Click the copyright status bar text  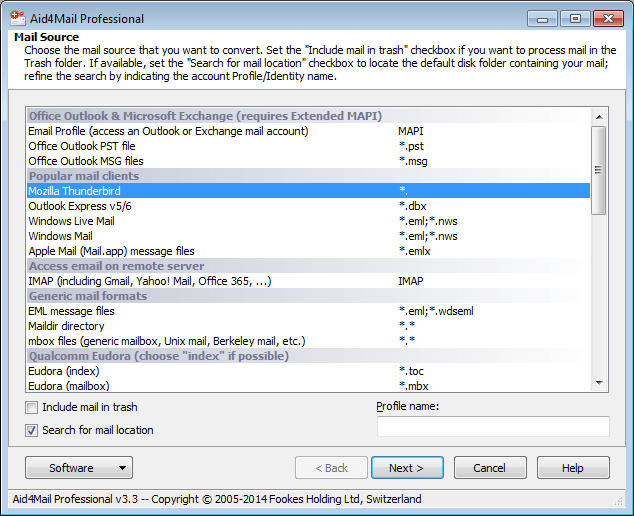pos(217,499)
